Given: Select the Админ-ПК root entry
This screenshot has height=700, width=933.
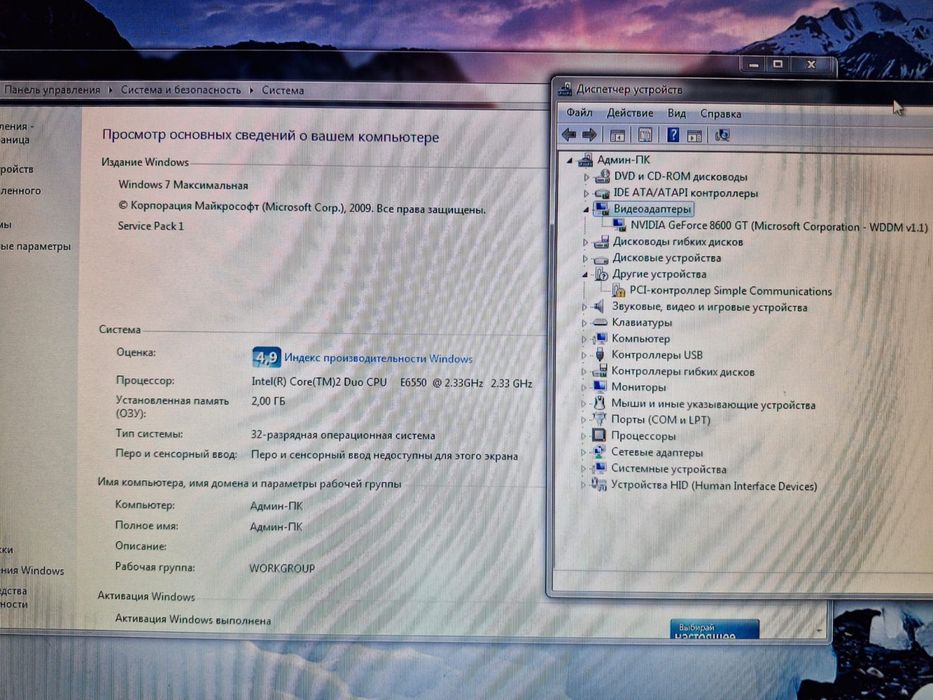Looking at the screenshot, I should click(624, 160).
